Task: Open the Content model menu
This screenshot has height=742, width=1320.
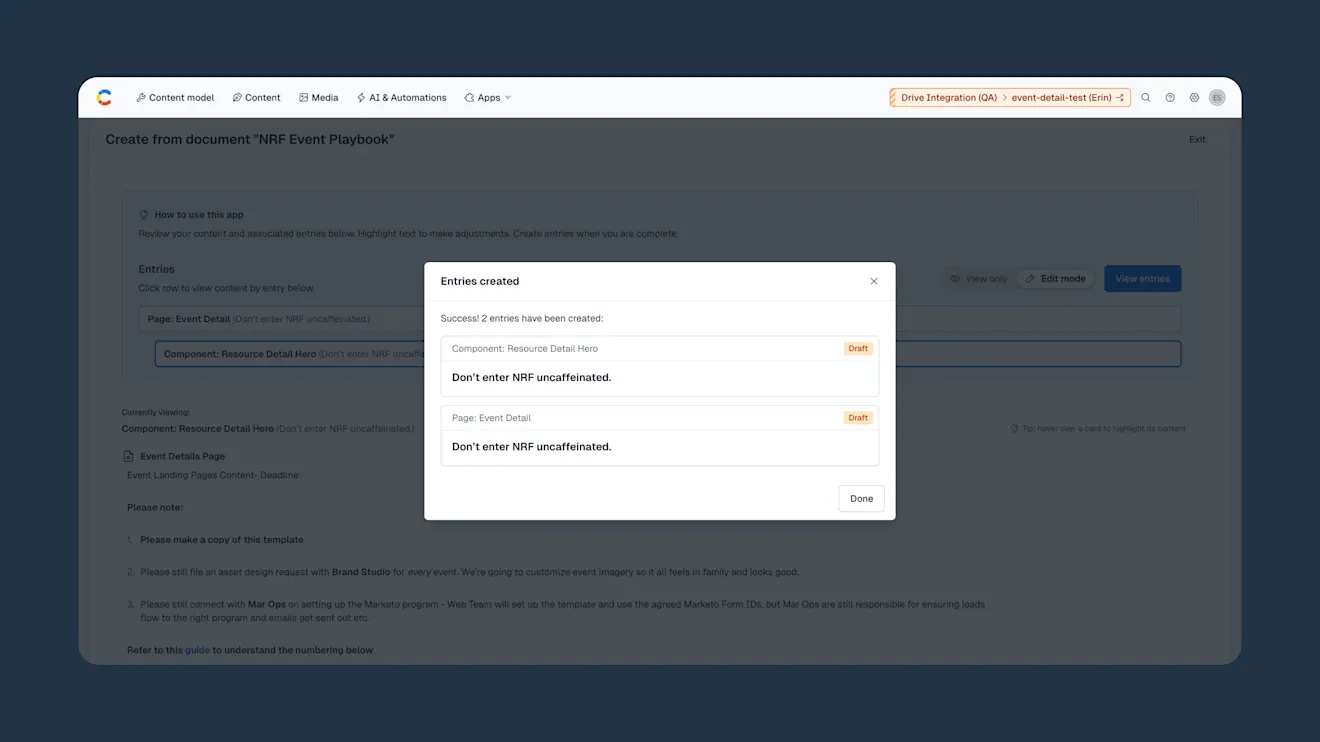Action: (x=175, y=98)
